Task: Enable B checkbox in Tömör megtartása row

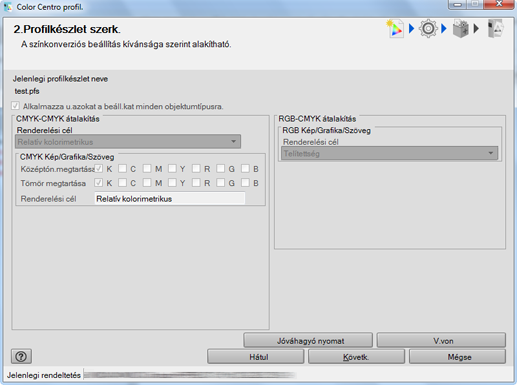Action: [245, 183]
